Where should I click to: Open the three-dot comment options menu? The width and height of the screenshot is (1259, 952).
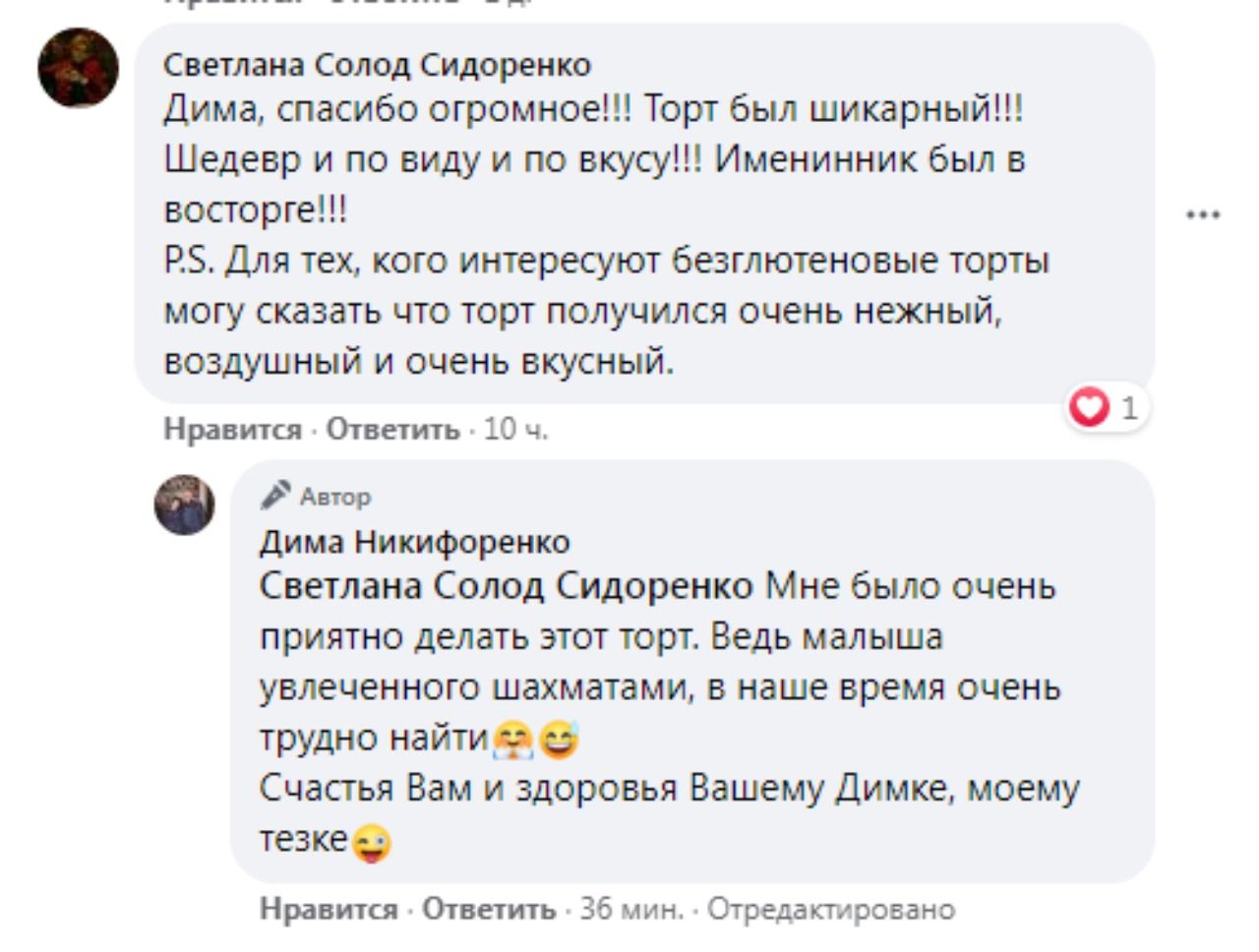pyautogui.click(x=1203, y=214)
